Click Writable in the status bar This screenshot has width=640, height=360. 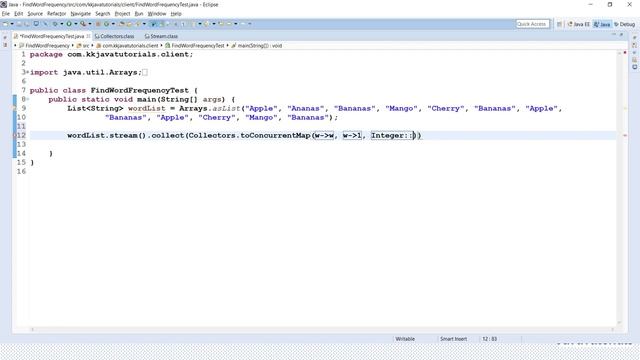(405, 339)
